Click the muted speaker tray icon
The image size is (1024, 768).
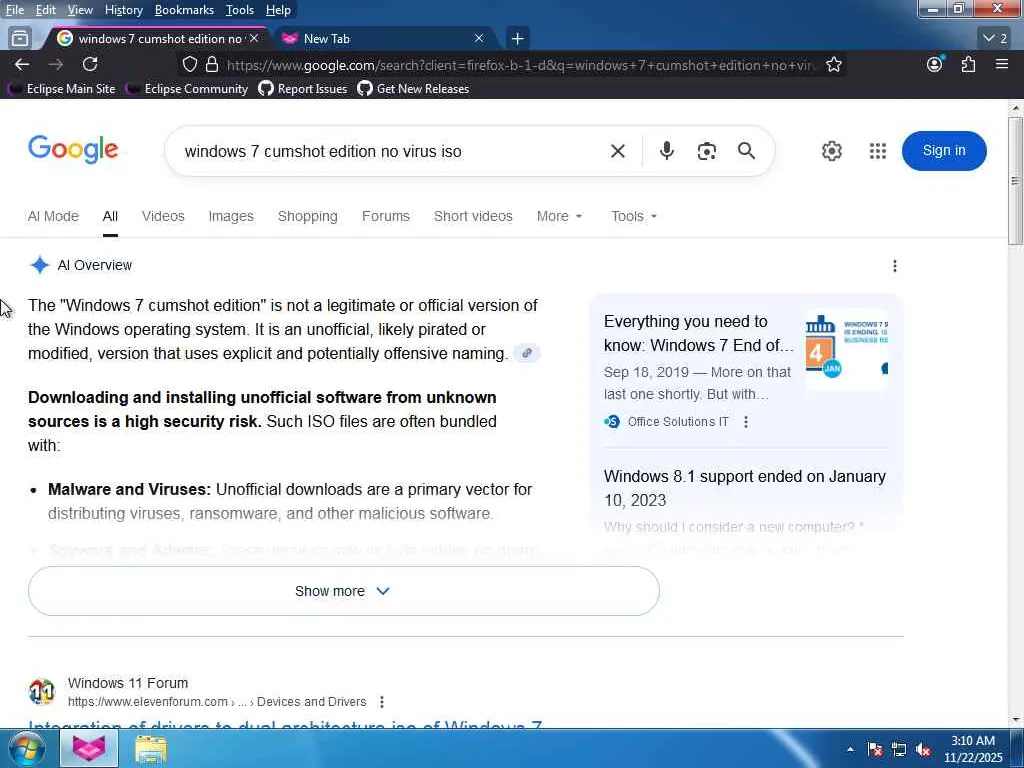click(923, 749)
